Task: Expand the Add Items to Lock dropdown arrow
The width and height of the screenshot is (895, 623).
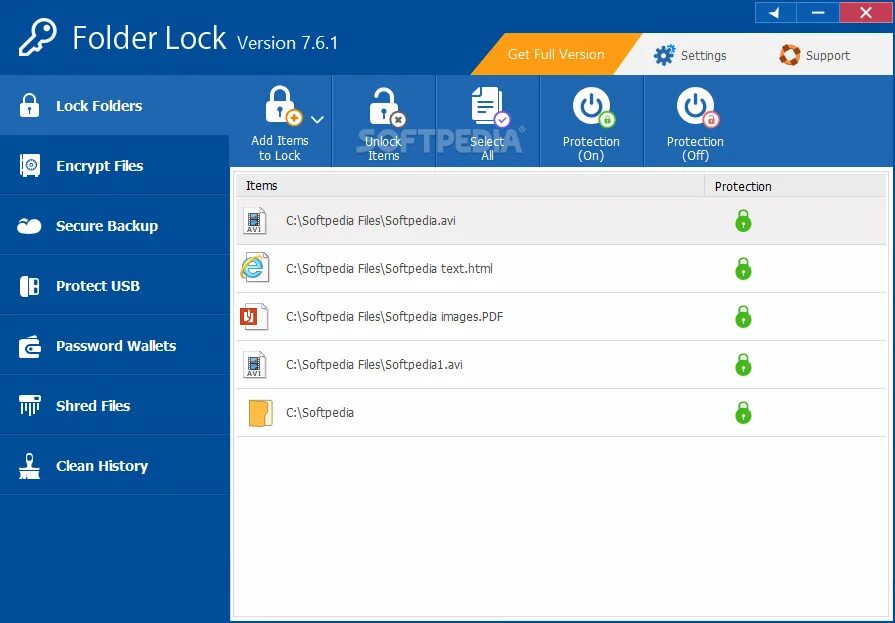Action: [317, 119]
